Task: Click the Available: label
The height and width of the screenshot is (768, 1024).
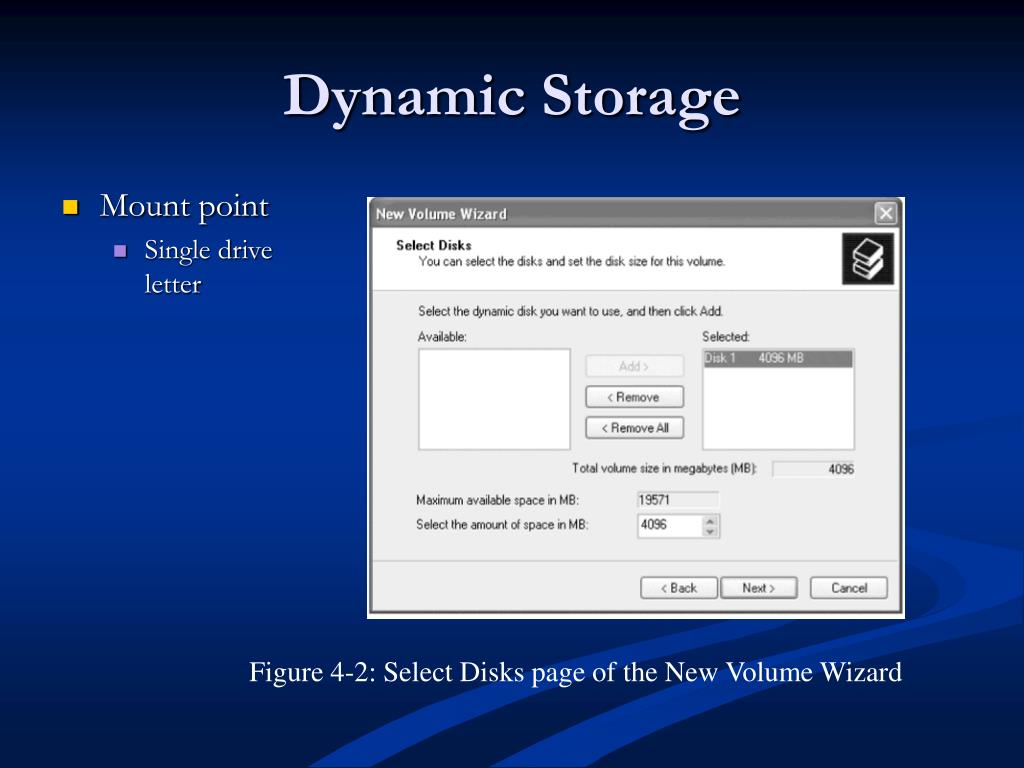Action: coord(442,337)
